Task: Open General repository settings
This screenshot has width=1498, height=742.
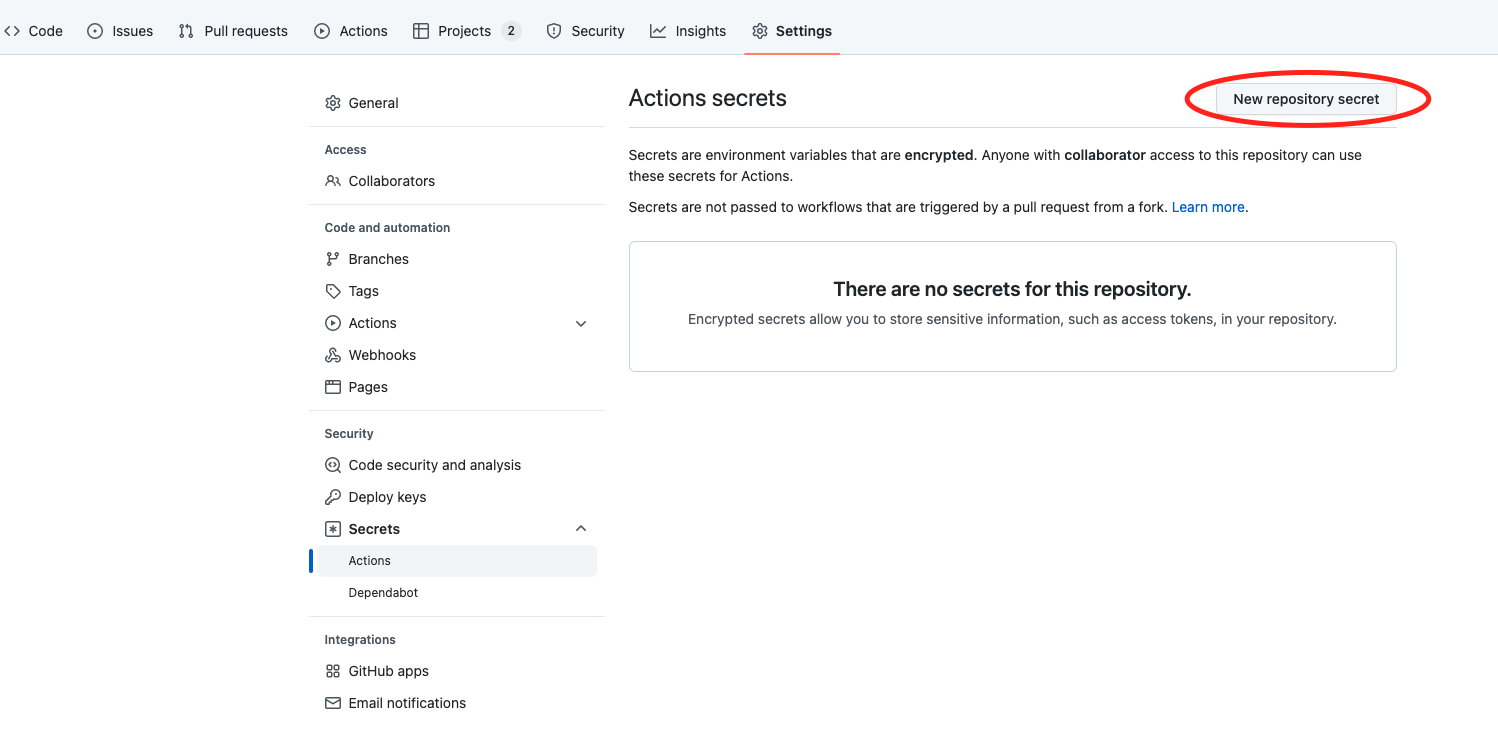Action: click(373, 103)
